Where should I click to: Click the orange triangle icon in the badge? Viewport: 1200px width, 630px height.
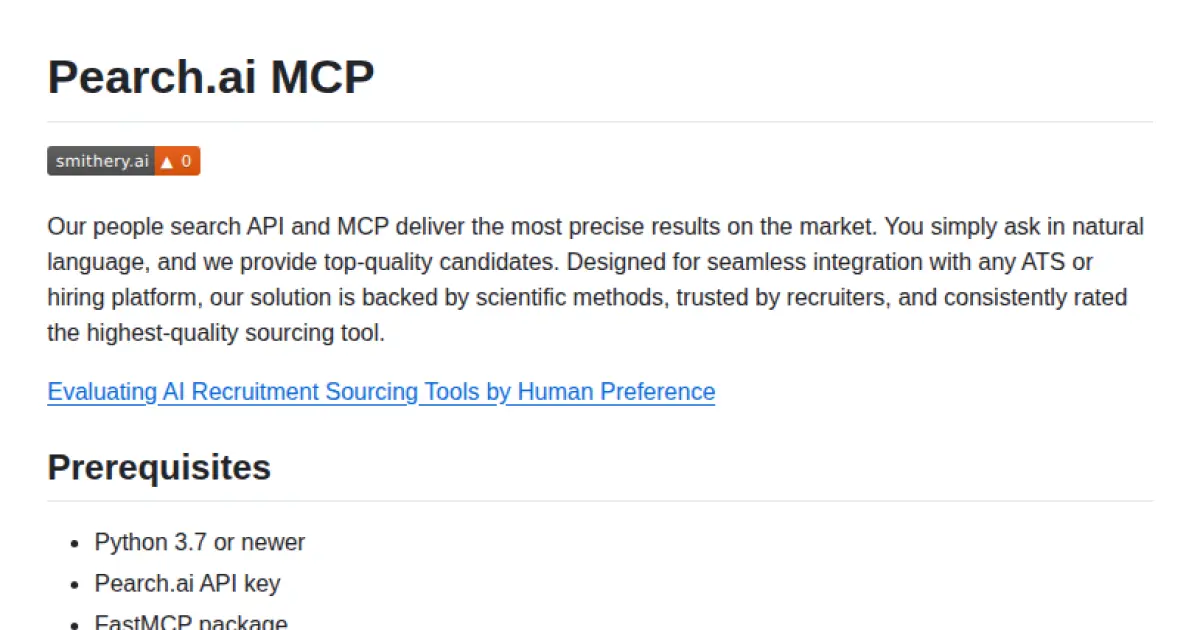[x=167, y=161]
